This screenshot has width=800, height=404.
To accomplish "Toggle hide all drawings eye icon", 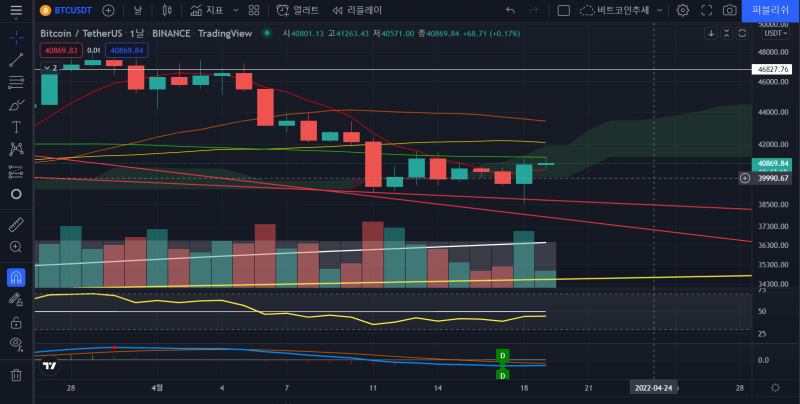I will pyautogui.click(x=16, y=344).
